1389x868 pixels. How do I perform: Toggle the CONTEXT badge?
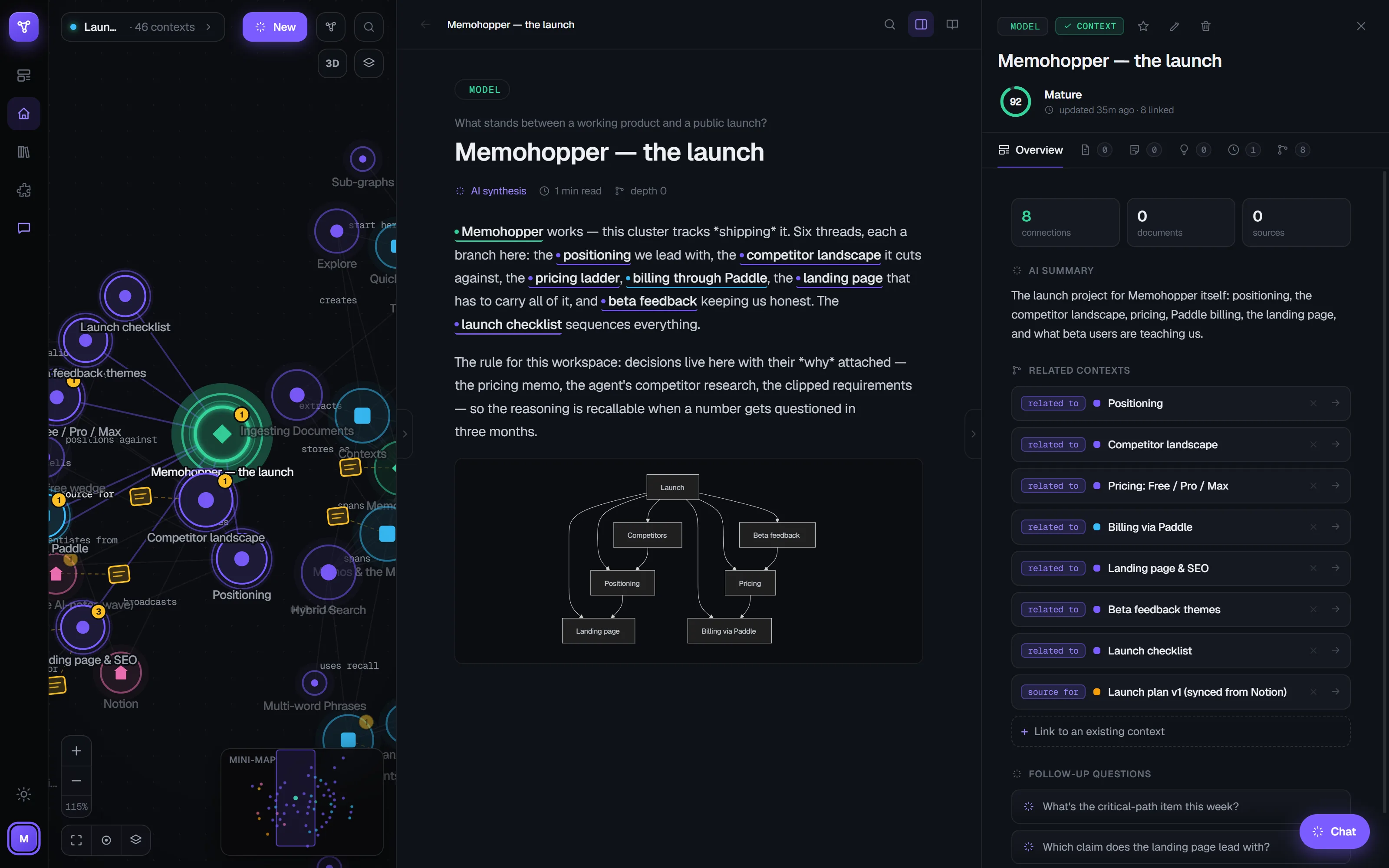pyautogui.click(x=1089, y=26)
